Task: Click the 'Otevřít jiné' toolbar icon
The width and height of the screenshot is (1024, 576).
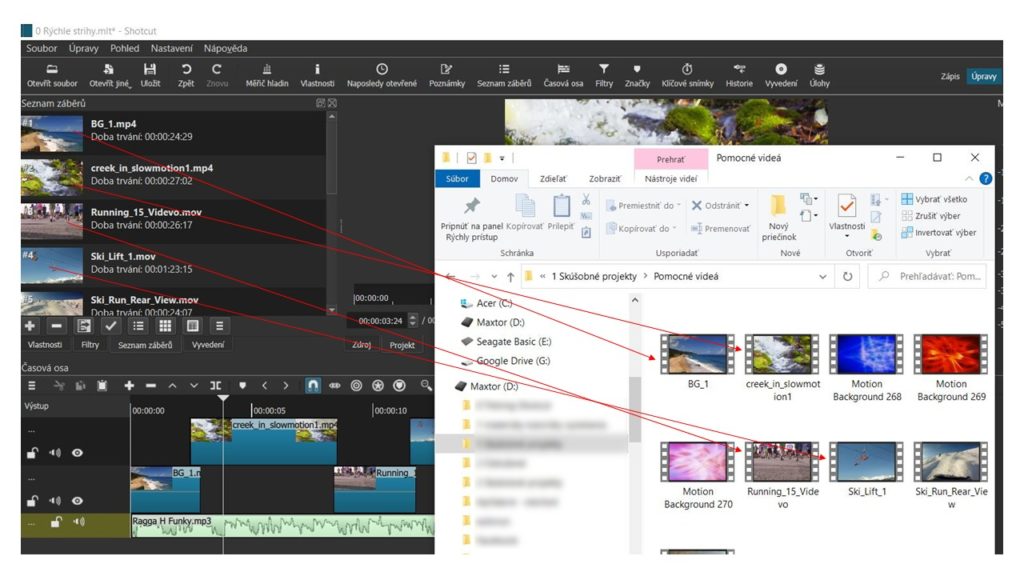Action: click(110, 75)
